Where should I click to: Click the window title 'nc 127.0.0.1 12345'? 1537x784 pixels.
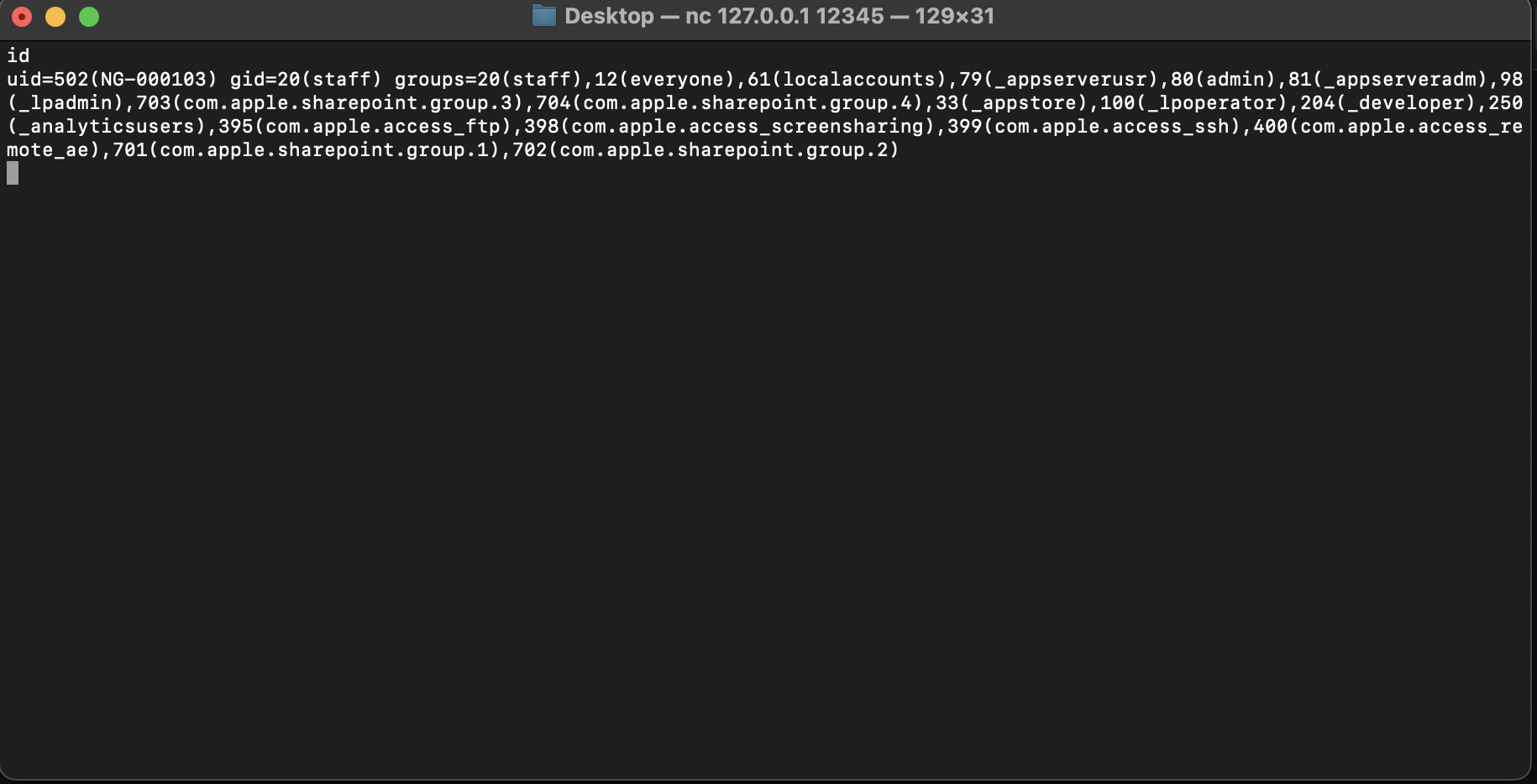(784, 16)
